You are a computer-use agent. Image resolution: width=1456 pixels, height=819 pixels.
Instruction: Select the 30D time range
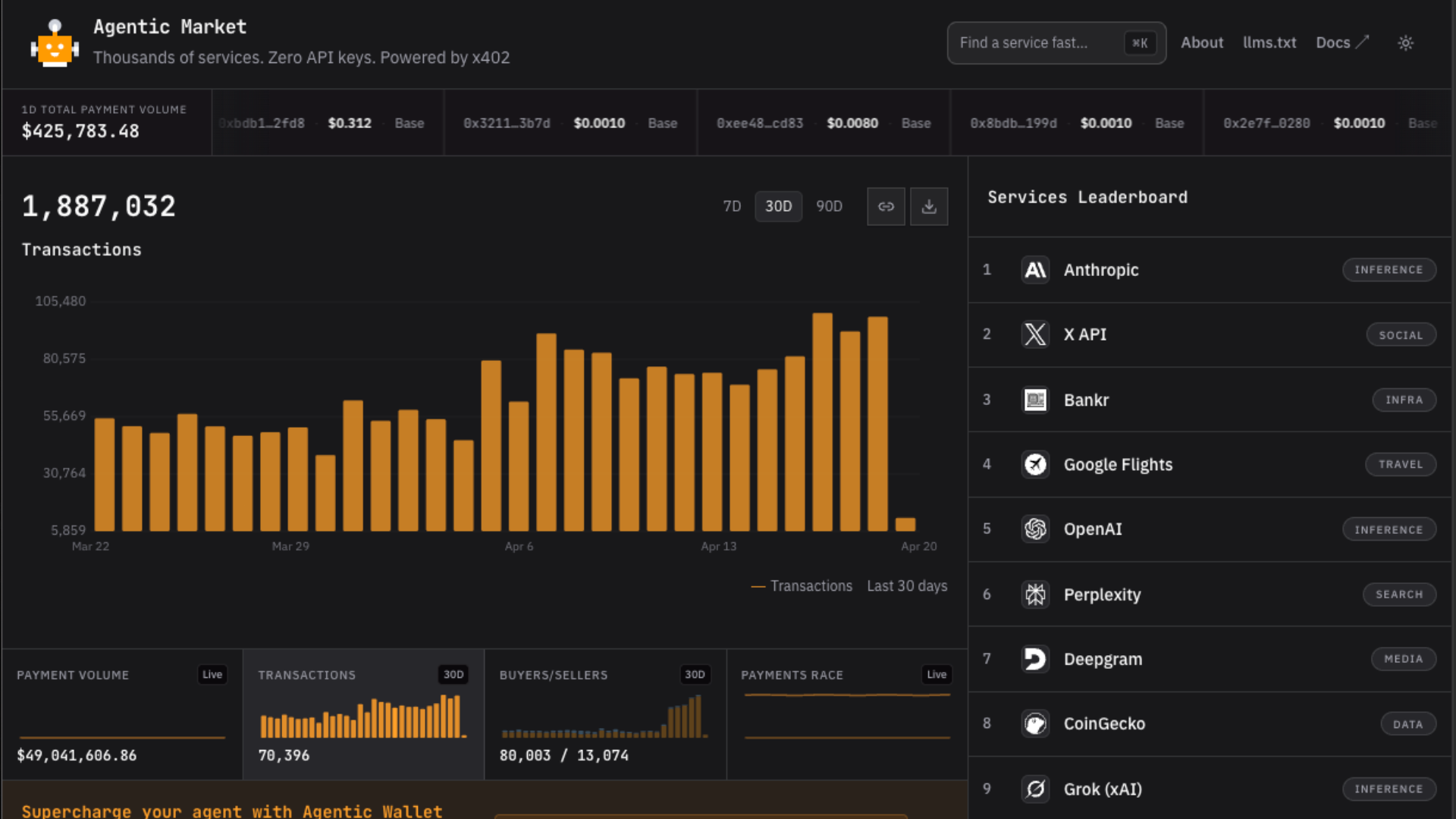click(778, 206)
